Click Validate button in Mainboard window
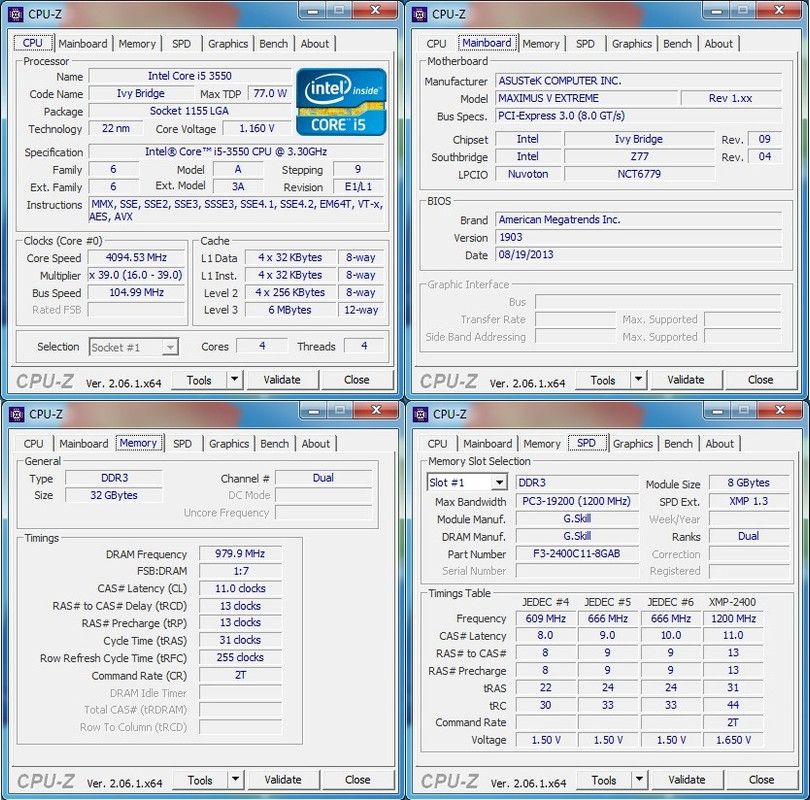Viewport: 810px width, 800px height. [686, 380]
